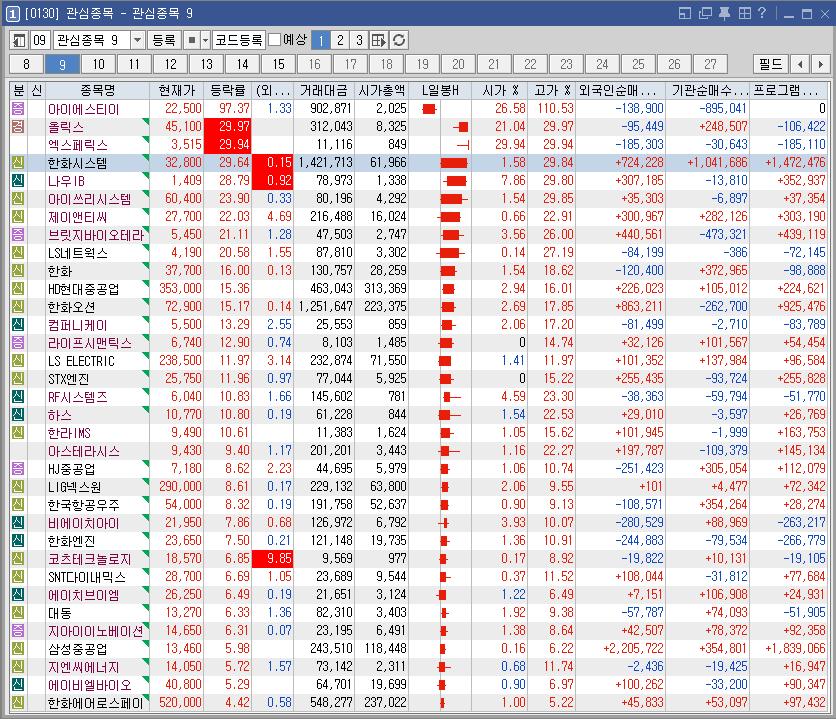Show later group tabs with right arrow
The width and height of the screenshot is (836, 719).
click(820, 64)
